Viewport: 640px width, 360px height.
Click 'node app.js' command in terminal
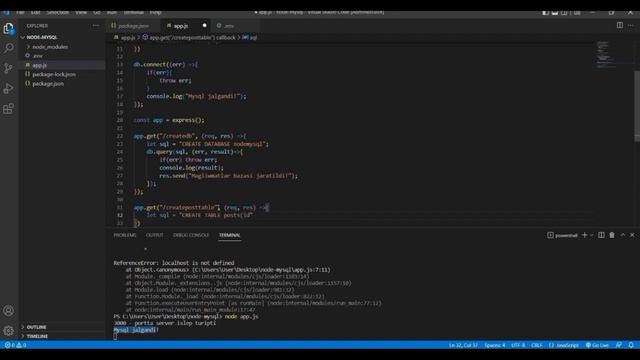(241, 316)
